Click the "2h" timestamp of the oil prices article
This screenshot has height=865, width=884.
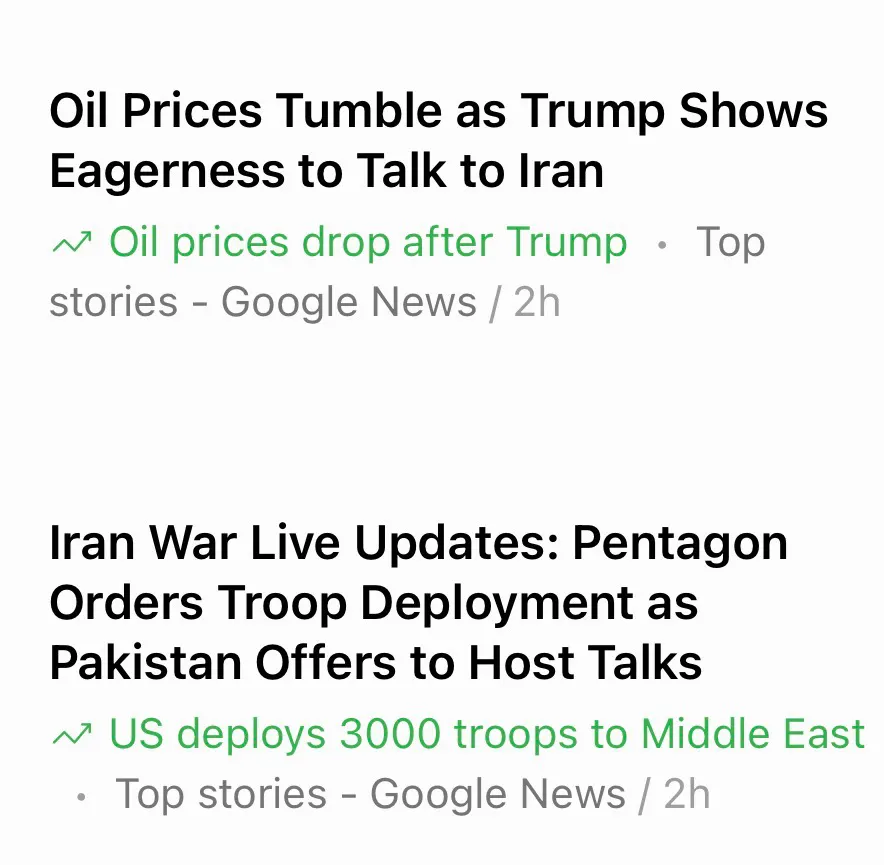click(x=537, y=301)
